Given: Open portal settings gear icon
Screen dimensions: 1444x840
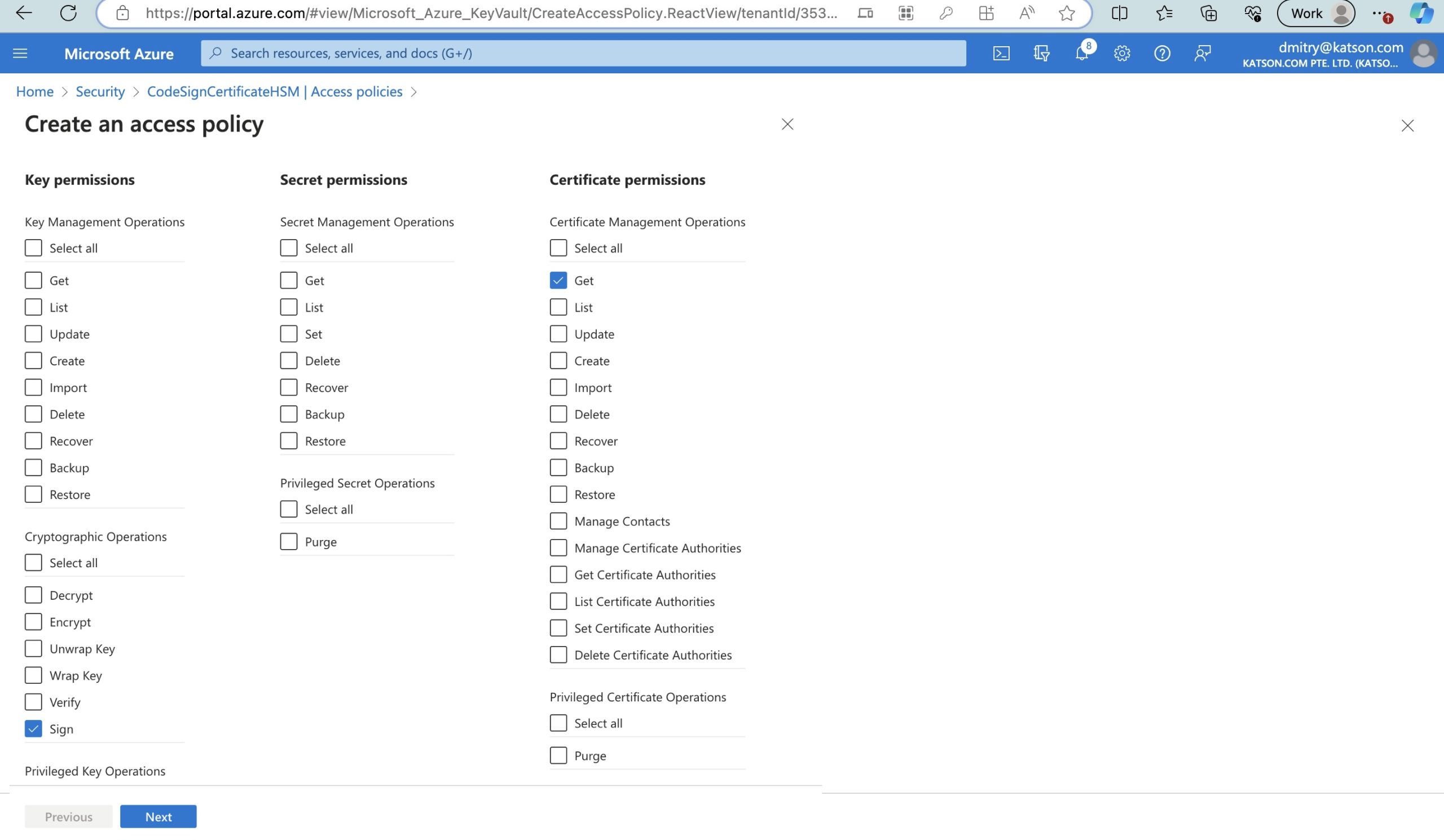Looking at the screenshot, I should point(1121,53).
